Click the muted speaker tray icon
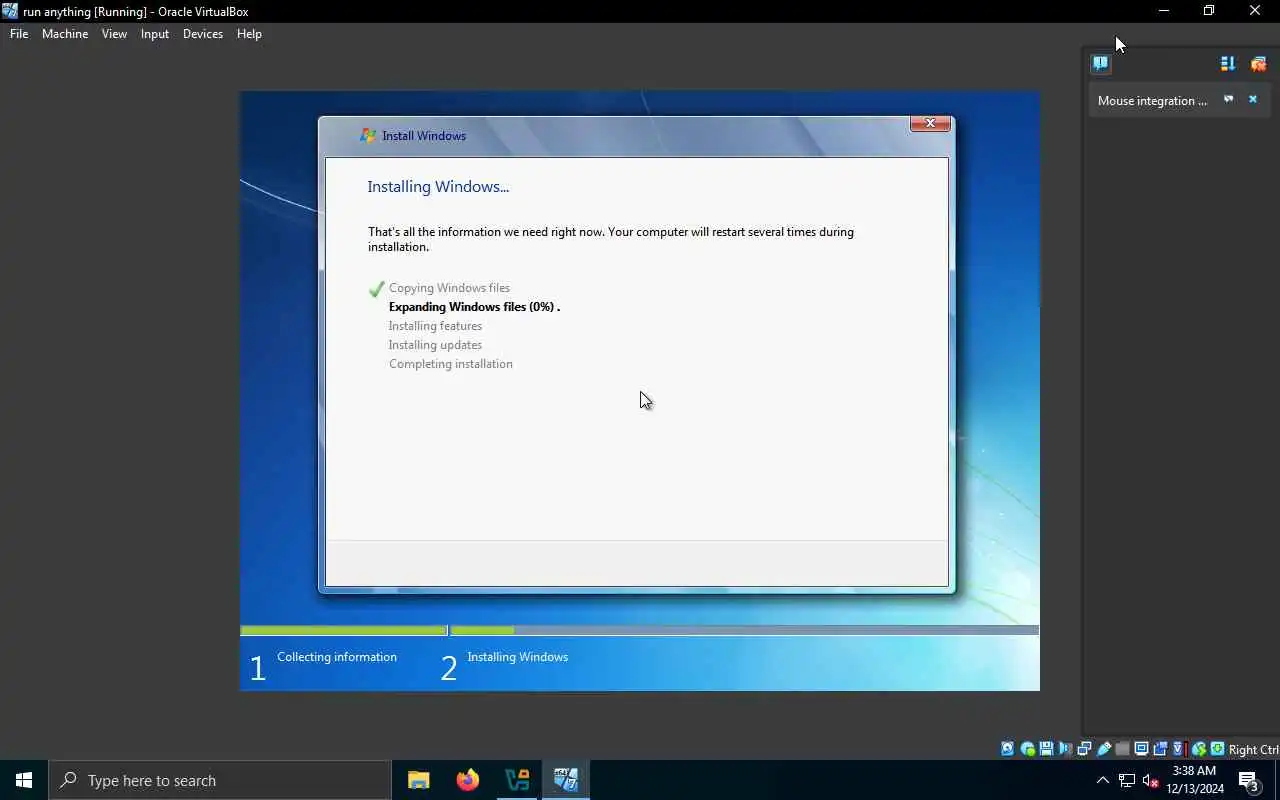The width and height of the screenshot is (1280, 800). click(x=1150, y=780)
